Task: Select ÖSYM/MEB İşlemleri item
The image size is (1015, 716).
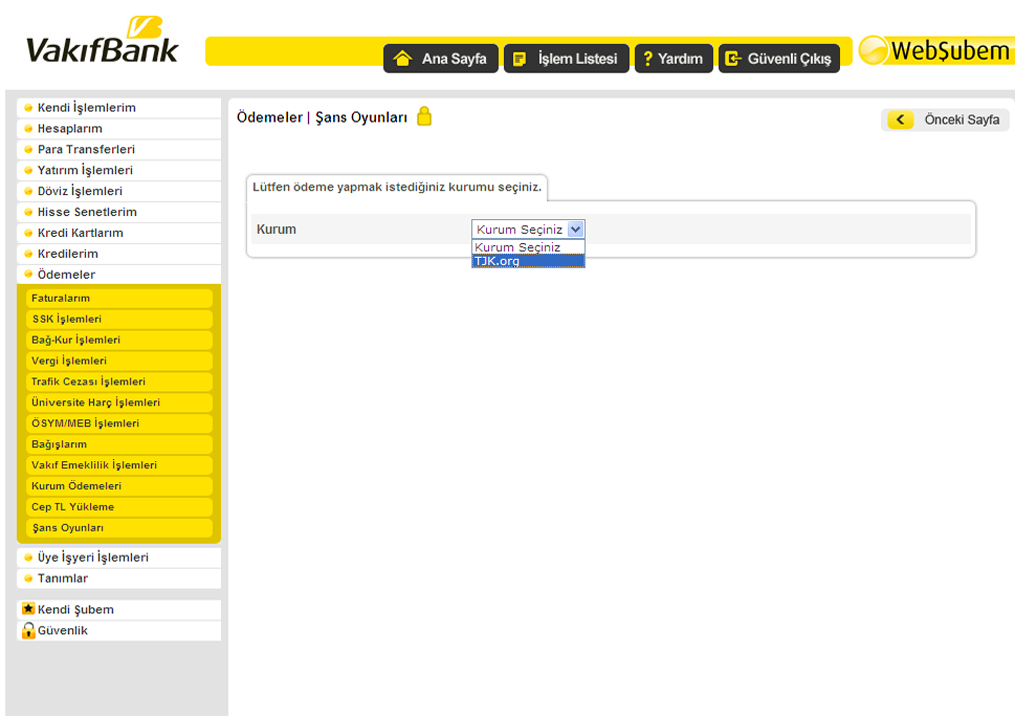Action: pos(119,423)
